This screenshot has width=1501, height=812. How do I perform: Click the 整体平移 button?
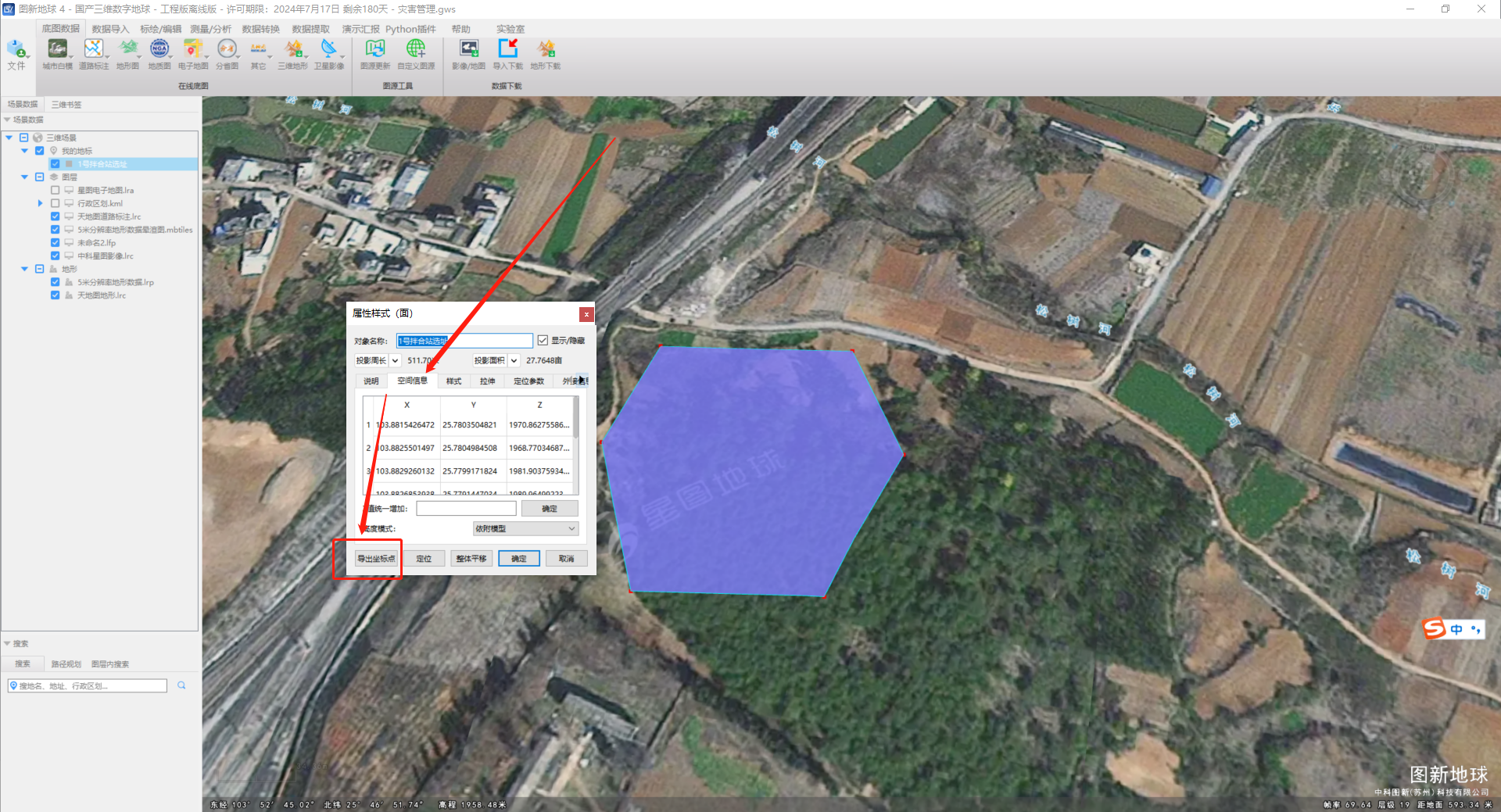point(471,559)
